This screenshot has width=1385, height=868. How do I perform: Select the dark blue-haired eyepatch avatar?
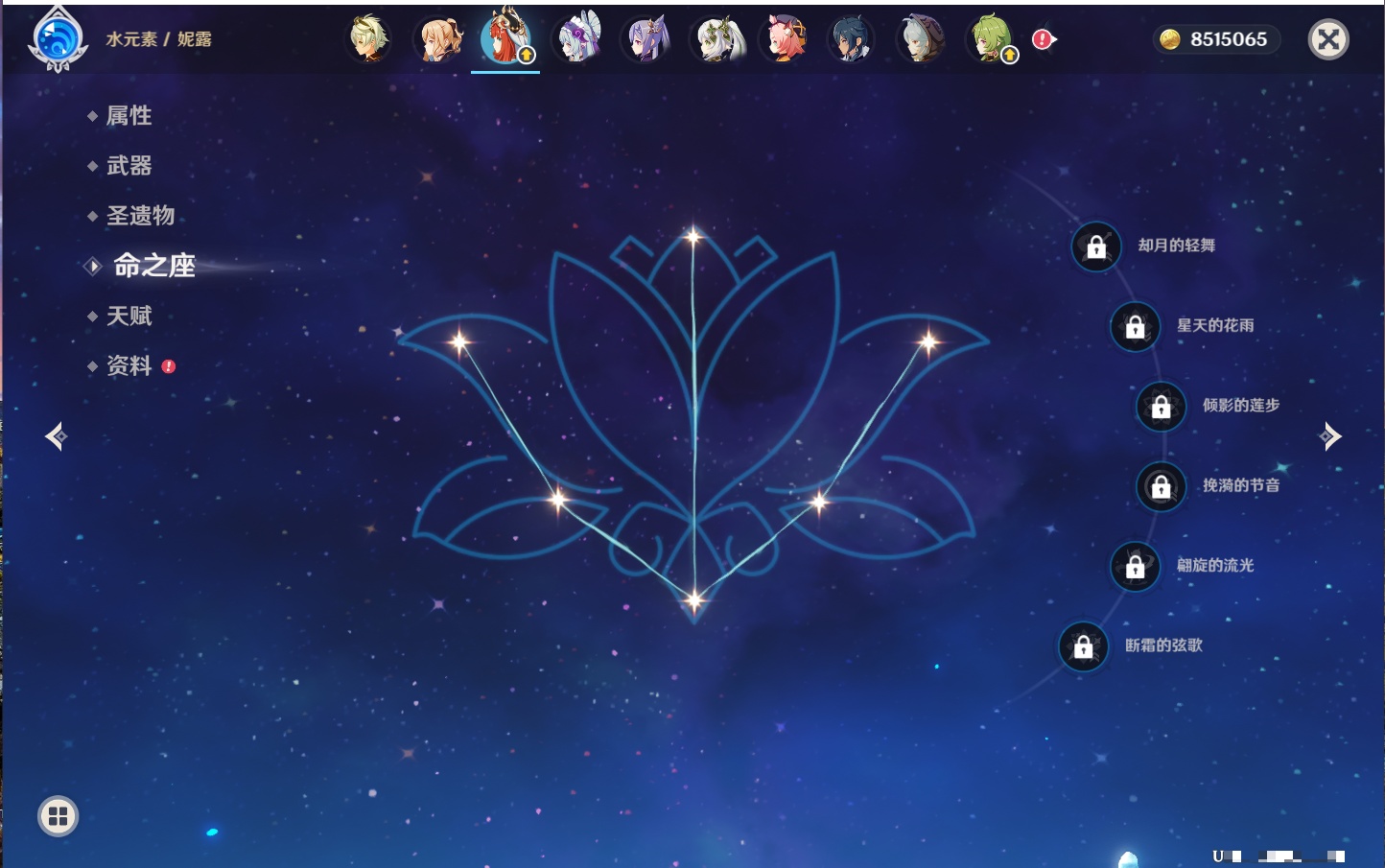[852, 39]
